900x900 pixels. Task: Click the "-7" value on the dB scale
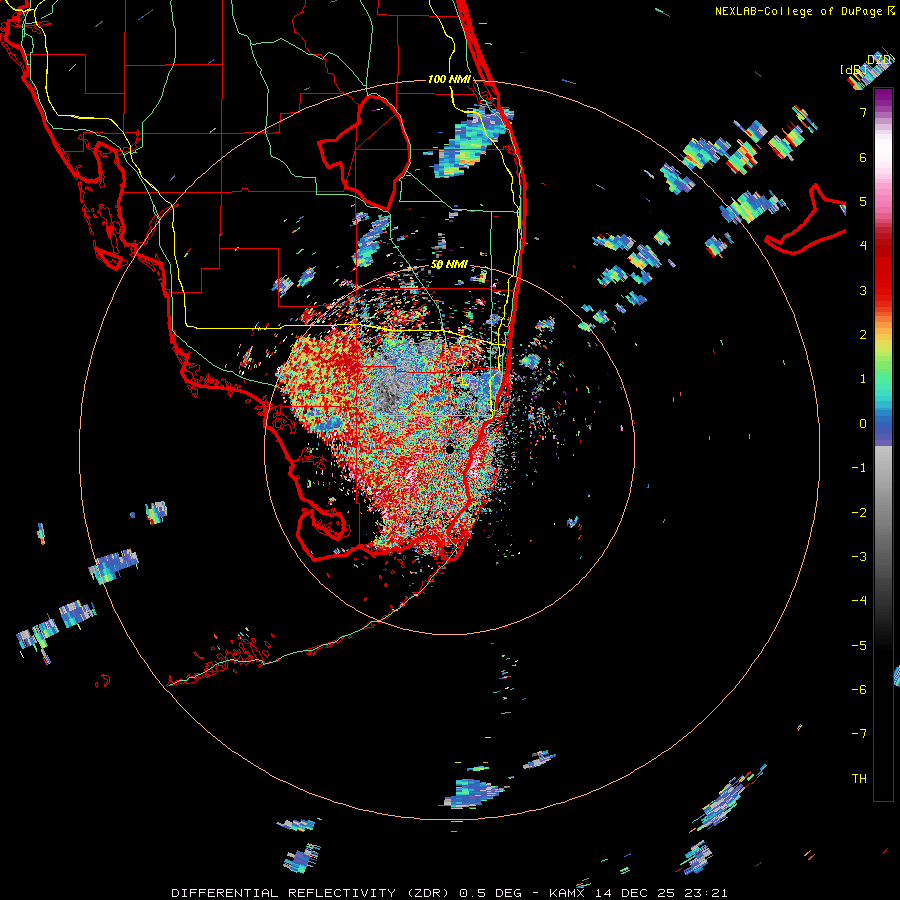[x=859, y=734]
